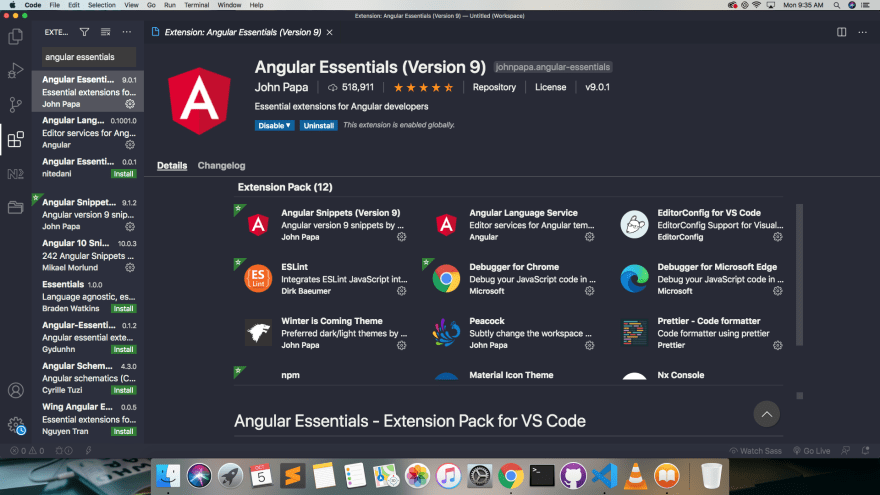The image size is (880, 495).
Task: Manage gear for EditorConfig for VS Code
Action: 777,237
